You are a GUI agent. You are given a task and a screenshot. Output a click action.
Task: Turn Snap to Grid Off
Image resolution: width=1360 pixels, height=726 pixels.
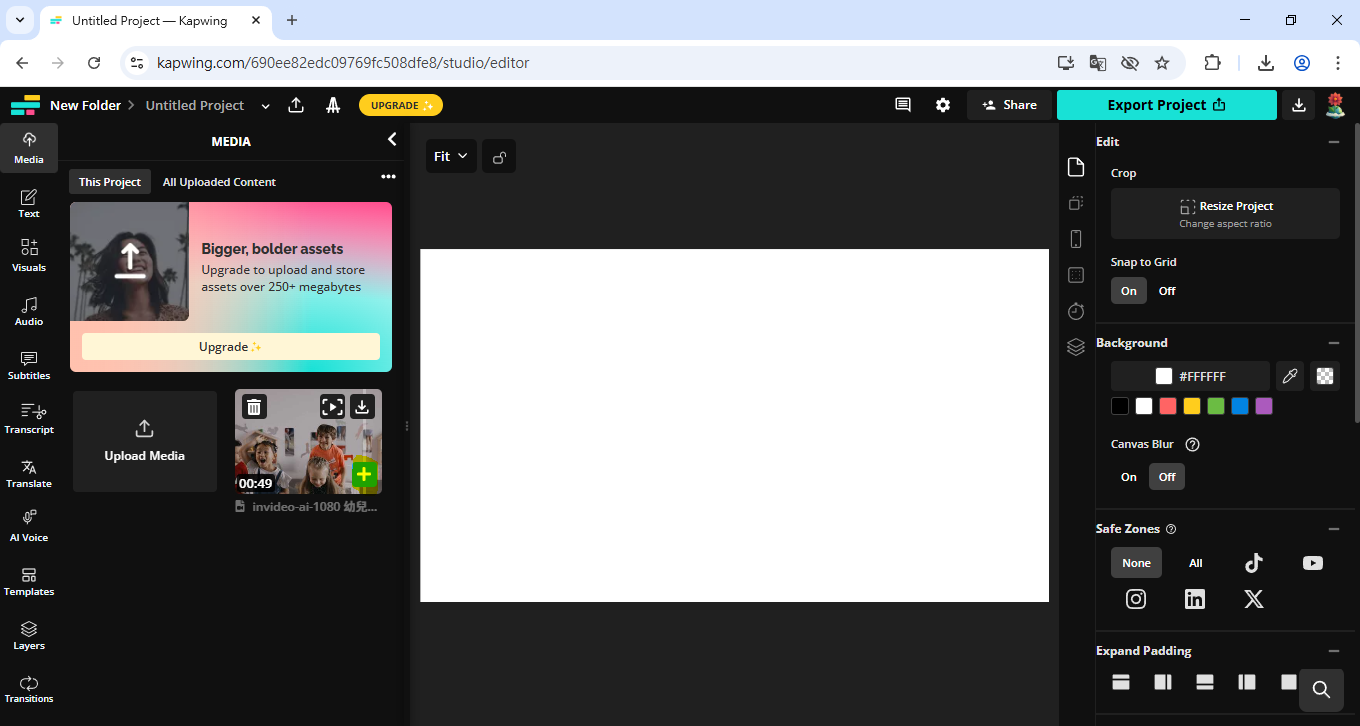pyautogui.click(x=1167, y=291)
